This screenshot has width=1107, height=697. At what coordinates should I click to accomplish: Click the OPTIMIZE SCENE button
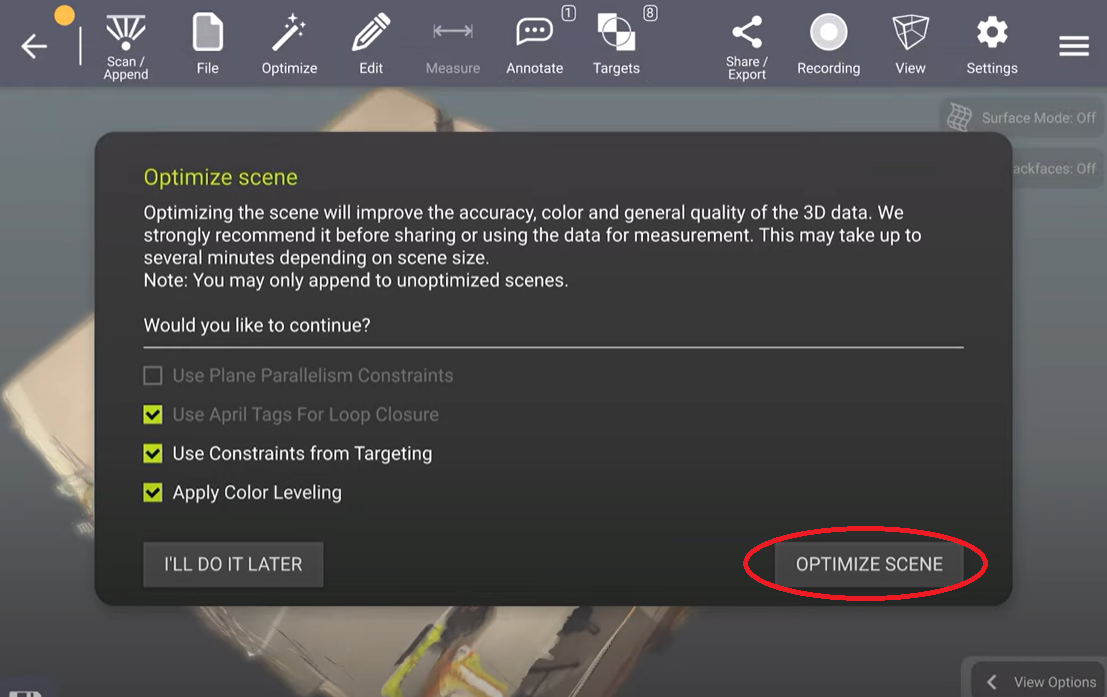tap(869, 564)
